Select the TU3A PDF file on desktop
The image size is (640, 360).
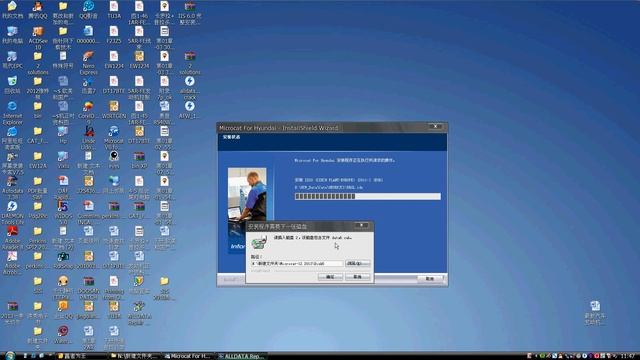click(114, 10)
